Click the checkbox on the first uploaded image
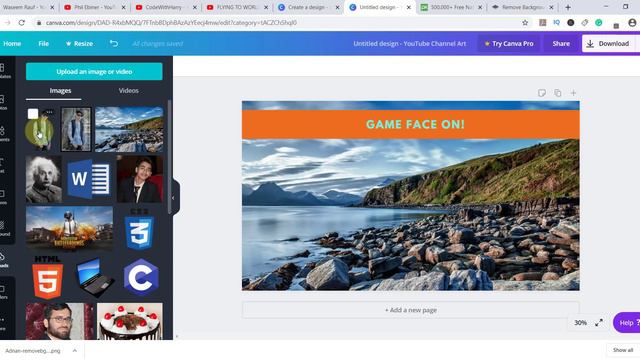 [x=33, y=113]
